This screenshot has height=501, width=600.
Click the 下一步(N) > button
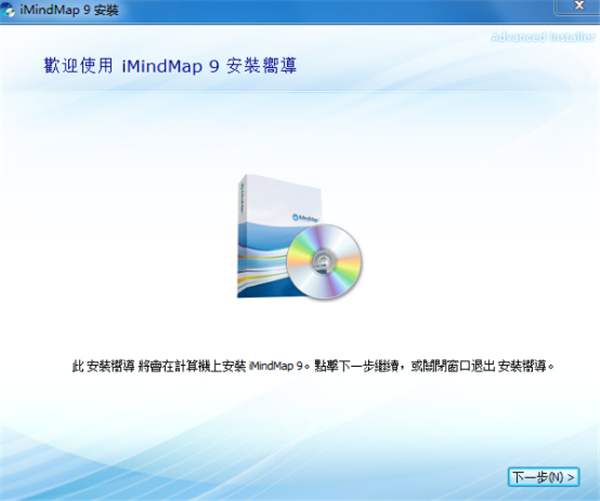coord(543,477)
